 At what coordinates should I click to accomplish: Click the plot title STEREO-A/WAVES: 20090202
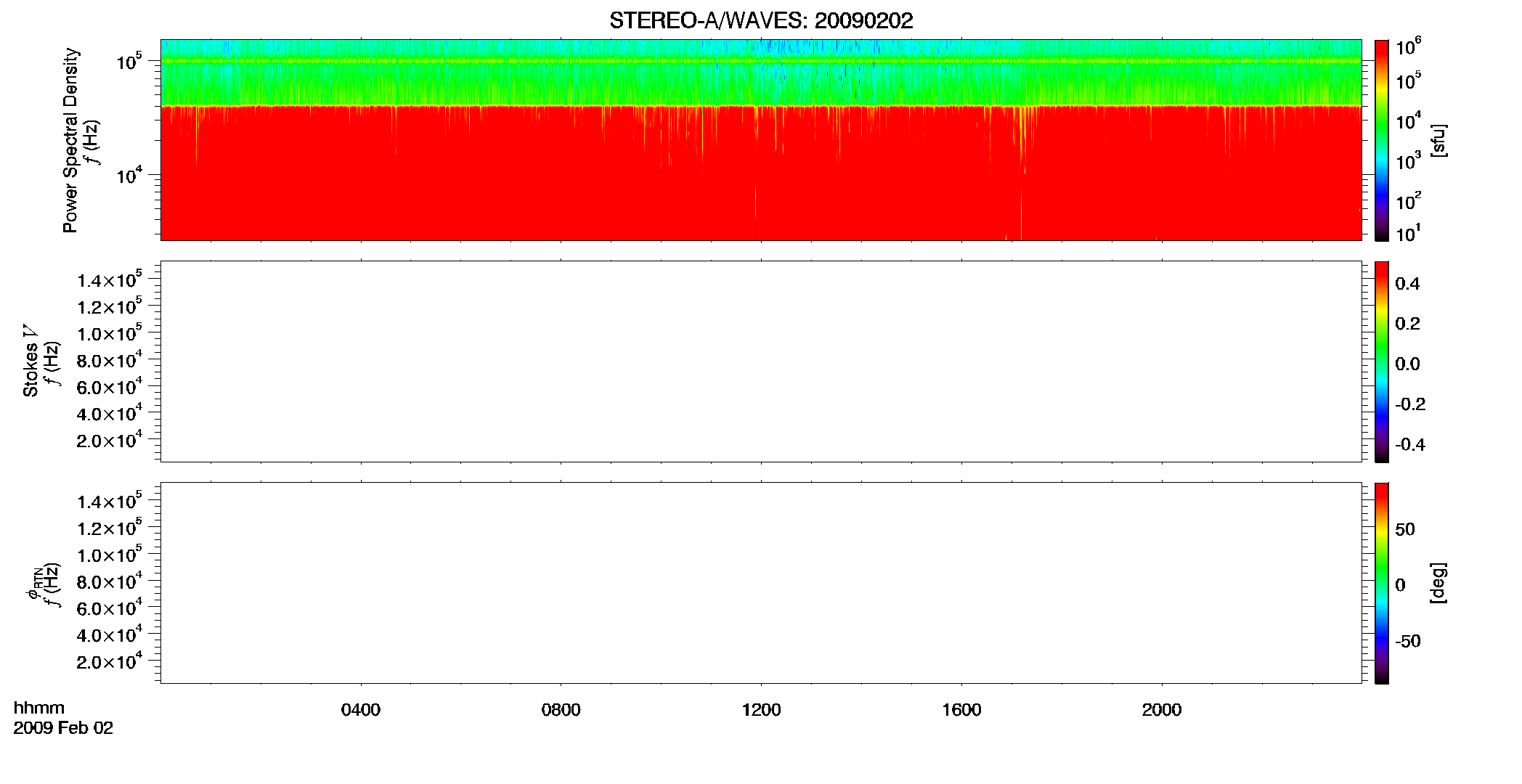(x=761, y=20)
